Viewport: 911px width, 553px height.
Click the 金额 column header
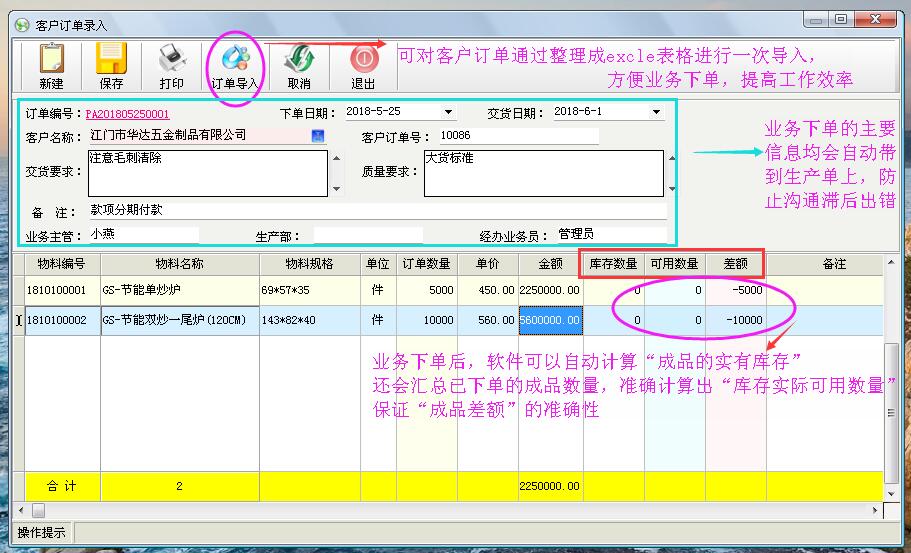(x=551, y=264)
